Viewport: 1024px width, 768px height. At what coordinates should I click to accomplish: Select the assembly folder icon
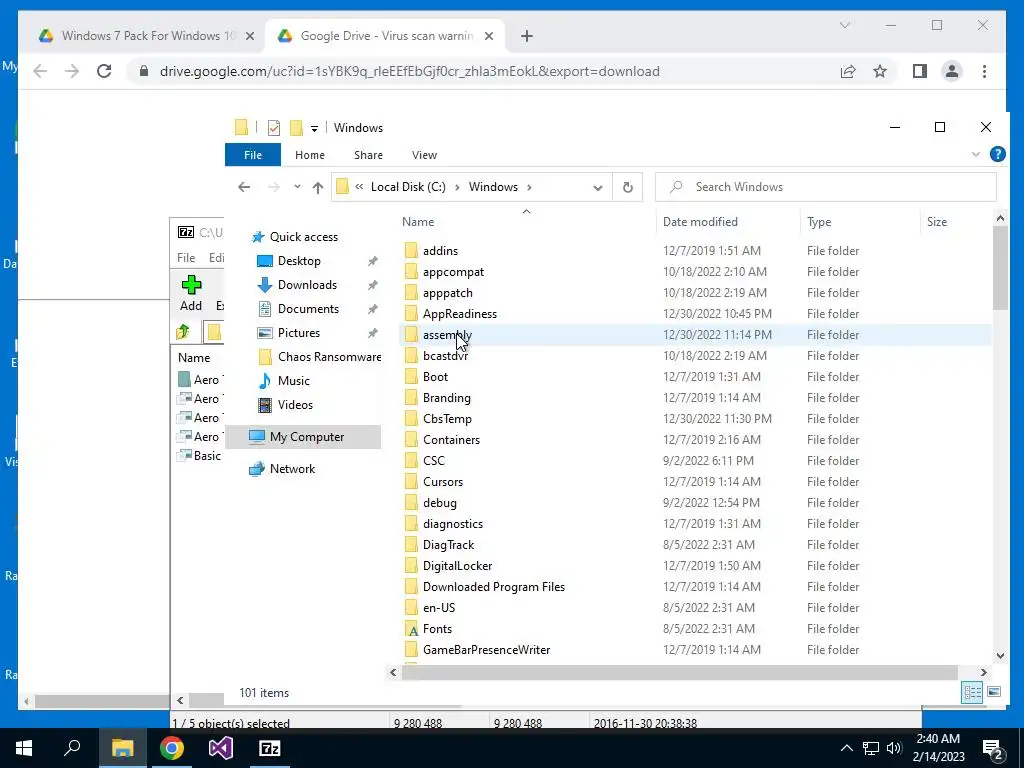click(411, 335)
